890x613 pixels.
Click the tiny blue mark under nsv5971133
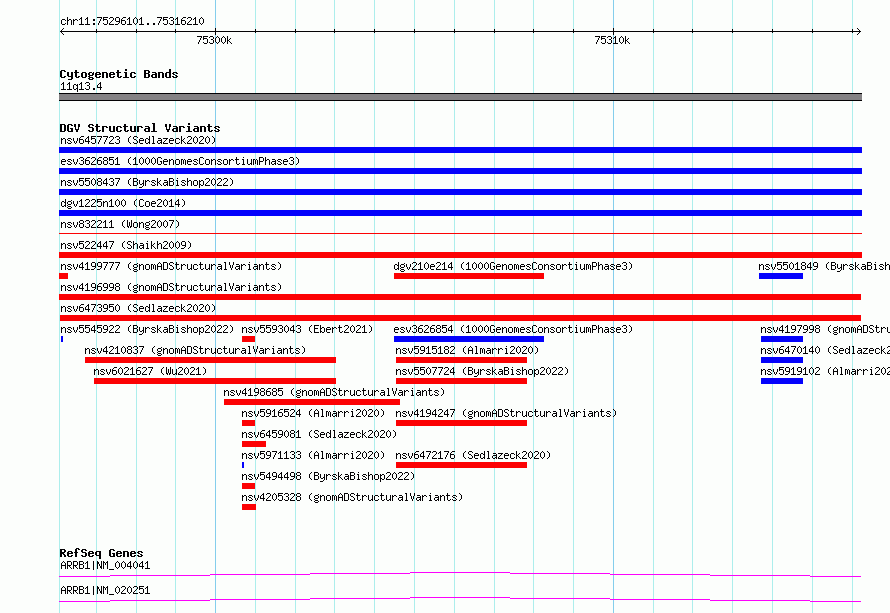click(x=243, y=465)
